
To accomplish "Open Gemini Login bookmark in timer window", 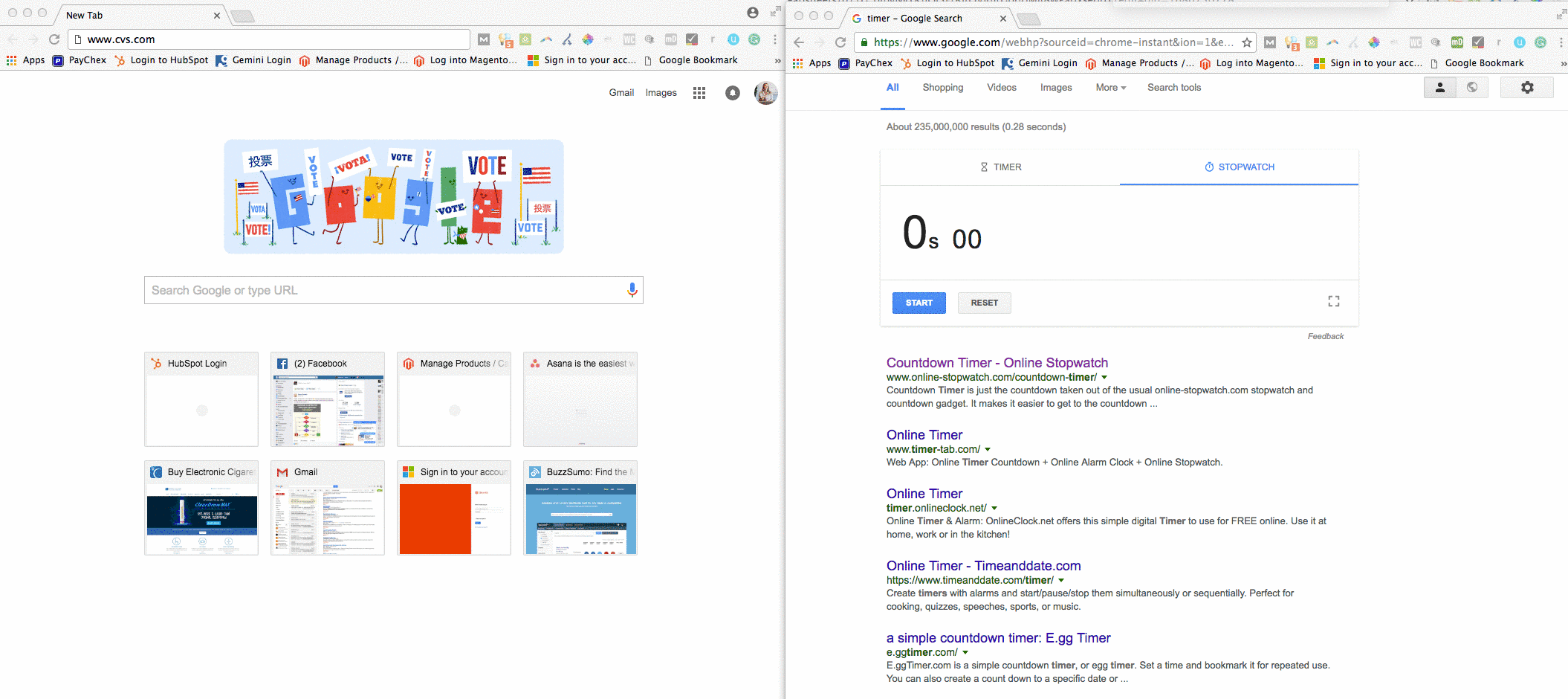I will 1040,63.
